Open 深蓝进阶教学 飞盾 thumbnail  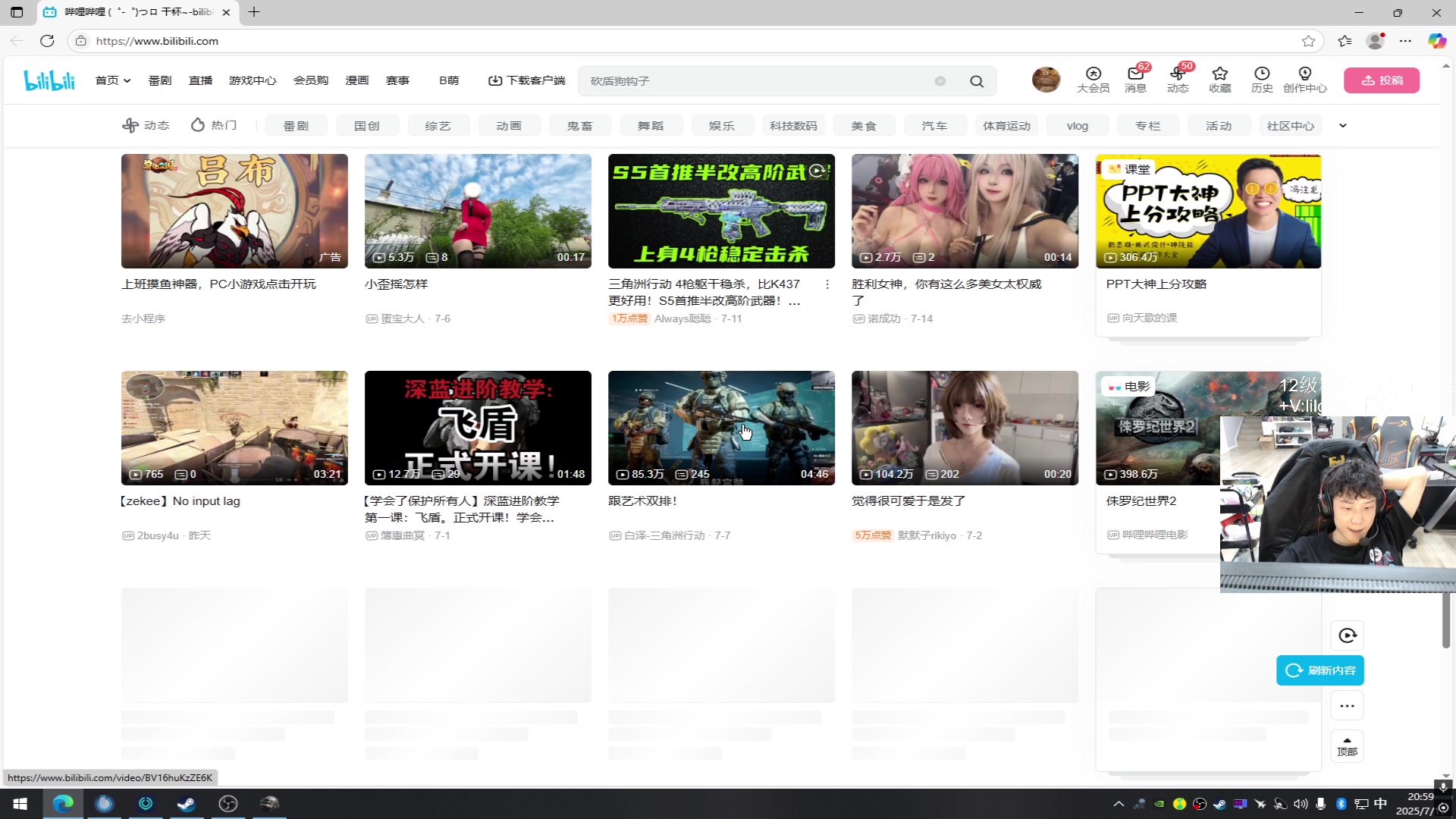tap(478, 428)
